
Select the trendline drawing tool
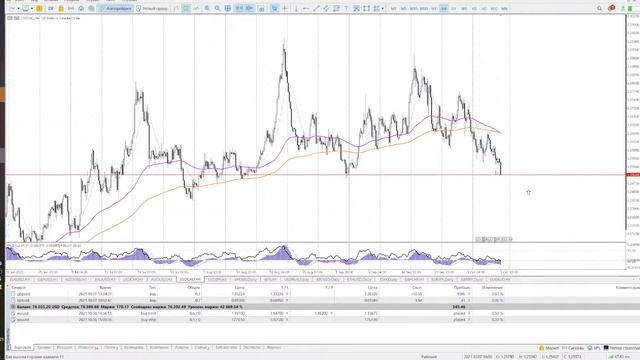click(x=316, y=9)
